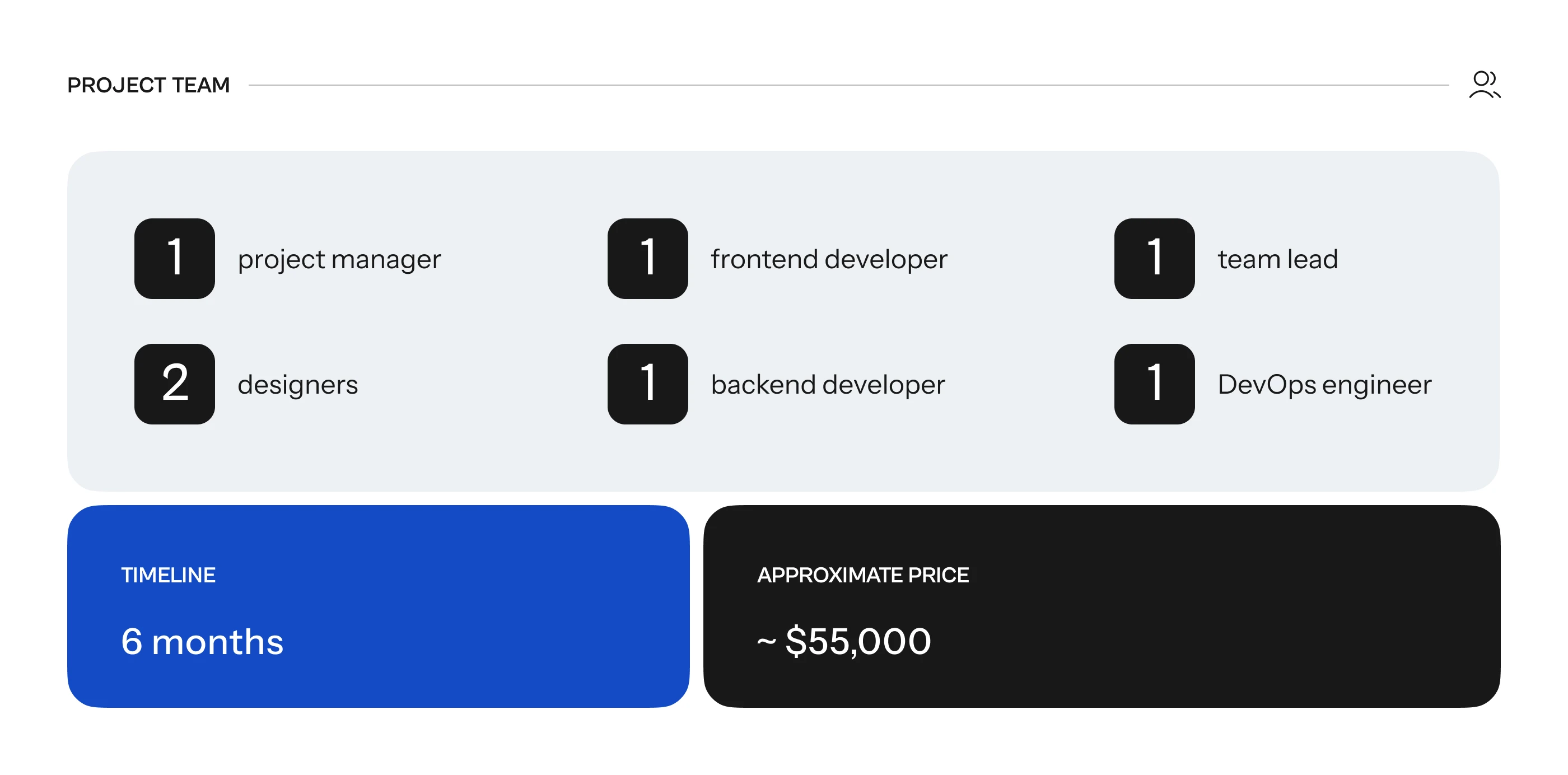Click the 6 months text
The image size is (1568, 775).
pos(202,641)
